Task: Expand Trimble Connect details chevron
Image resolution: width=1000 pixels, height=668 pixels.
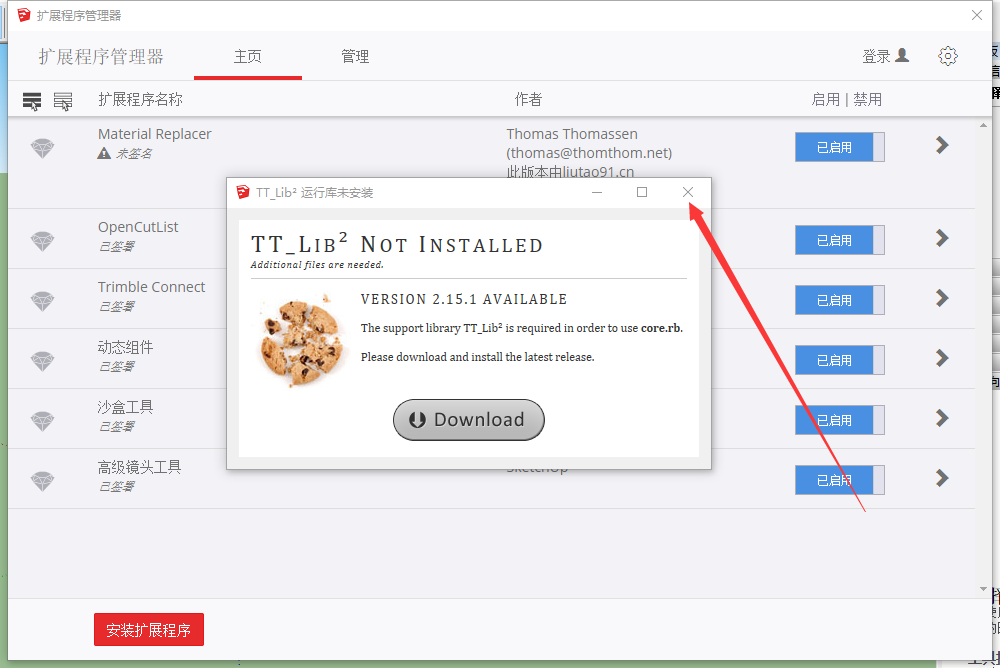Action: click(x=942, y=299)
